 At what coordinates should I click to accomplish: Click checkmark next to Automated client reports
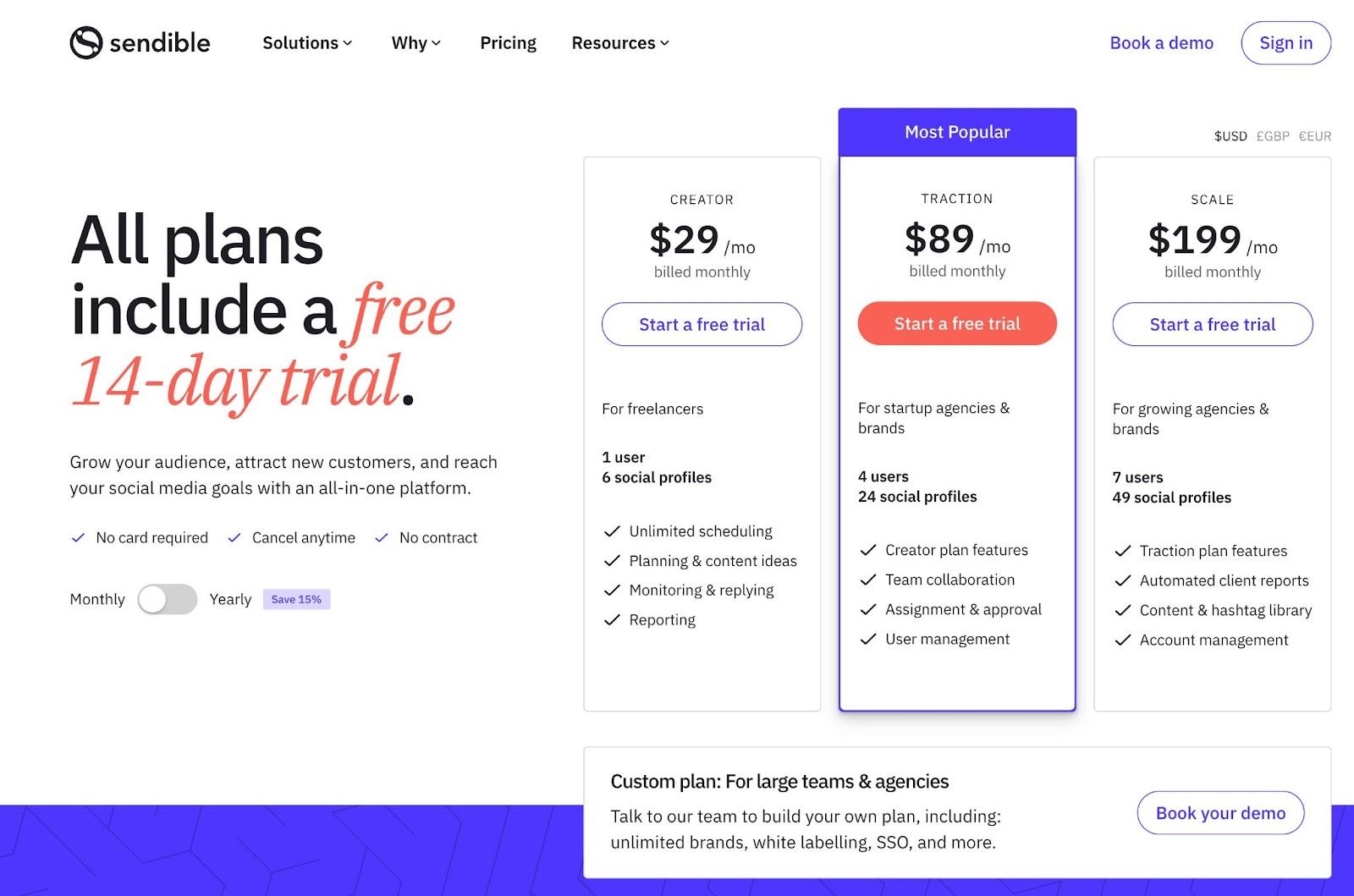[1123, 581]
